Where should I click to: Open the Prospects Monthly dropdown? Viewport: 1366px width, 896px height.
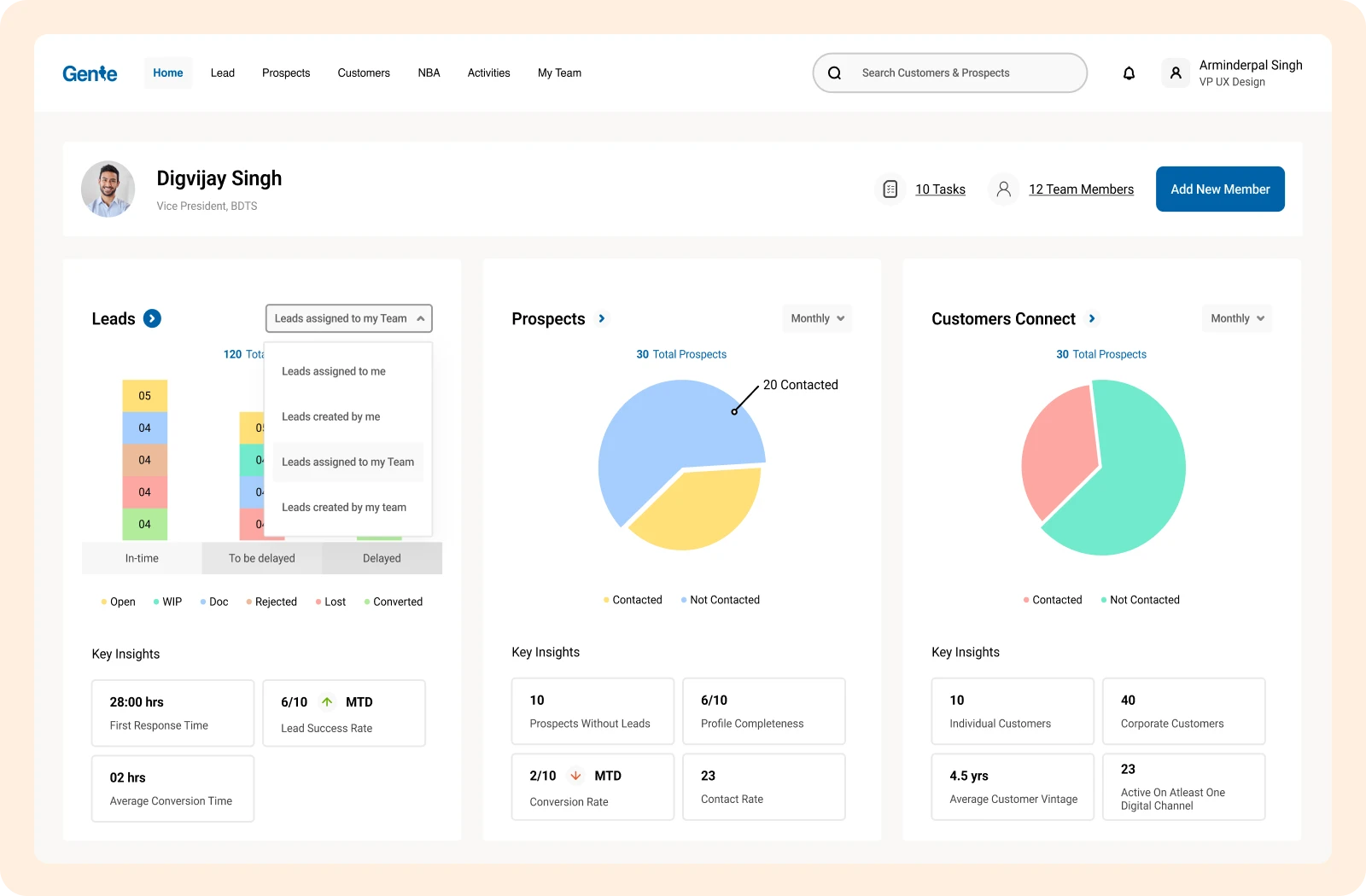pyautogui.click(x=817, y=318)
